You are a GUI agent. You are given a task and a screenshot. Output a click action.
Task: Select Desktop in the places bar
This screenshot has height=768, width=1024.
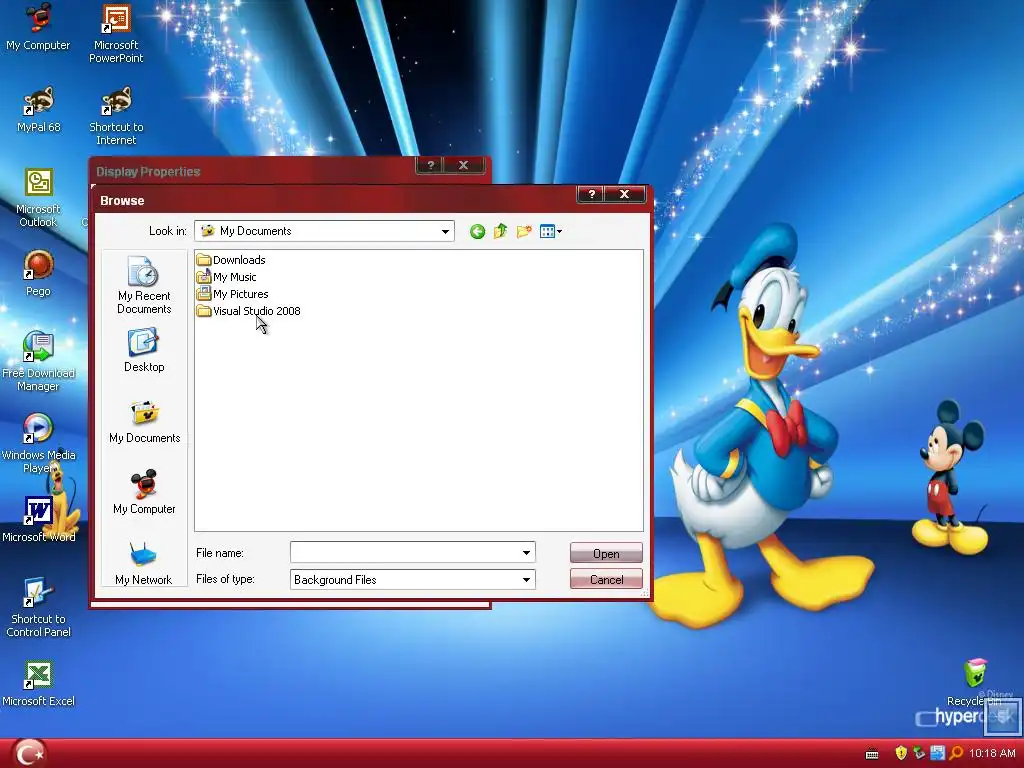[x=144, y=351]
